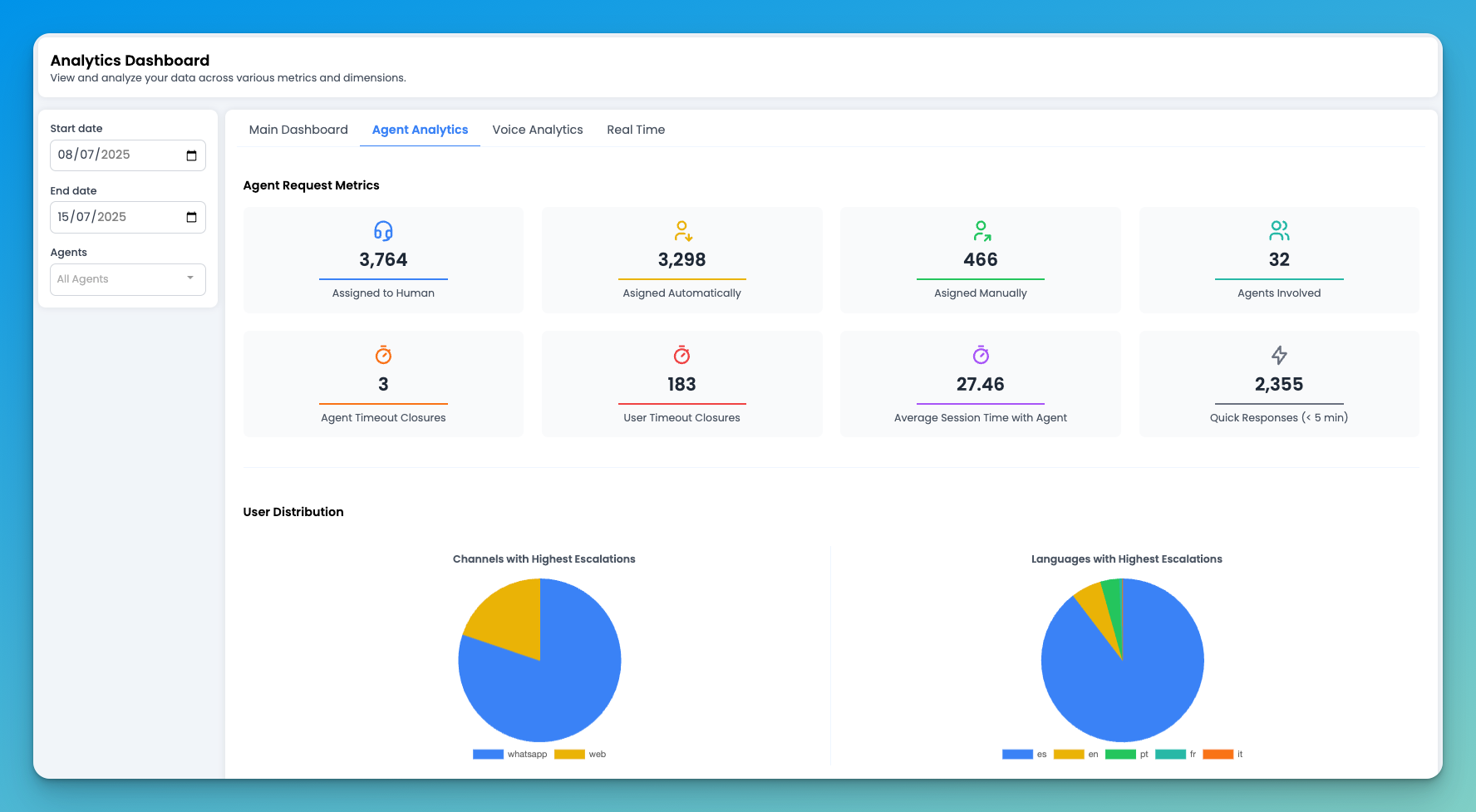This screenshot has width=1476, height=812.
Task: Switch to the Voice Analytics tab
Action: click(537, 130)
